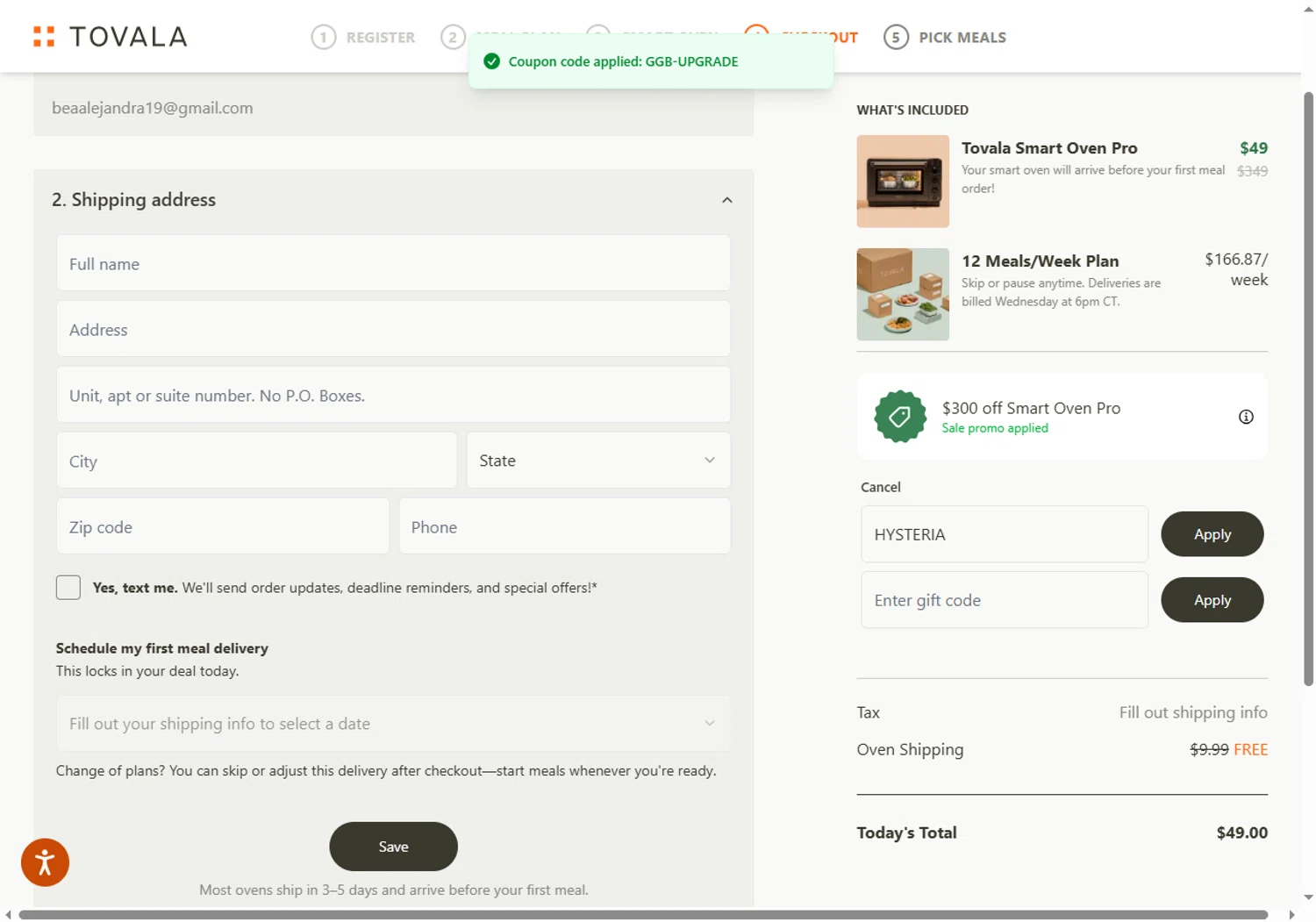This screenshot has height=922, width=1316.
Task: Click the struck-through $349 price
Action: click(1252, 171)
